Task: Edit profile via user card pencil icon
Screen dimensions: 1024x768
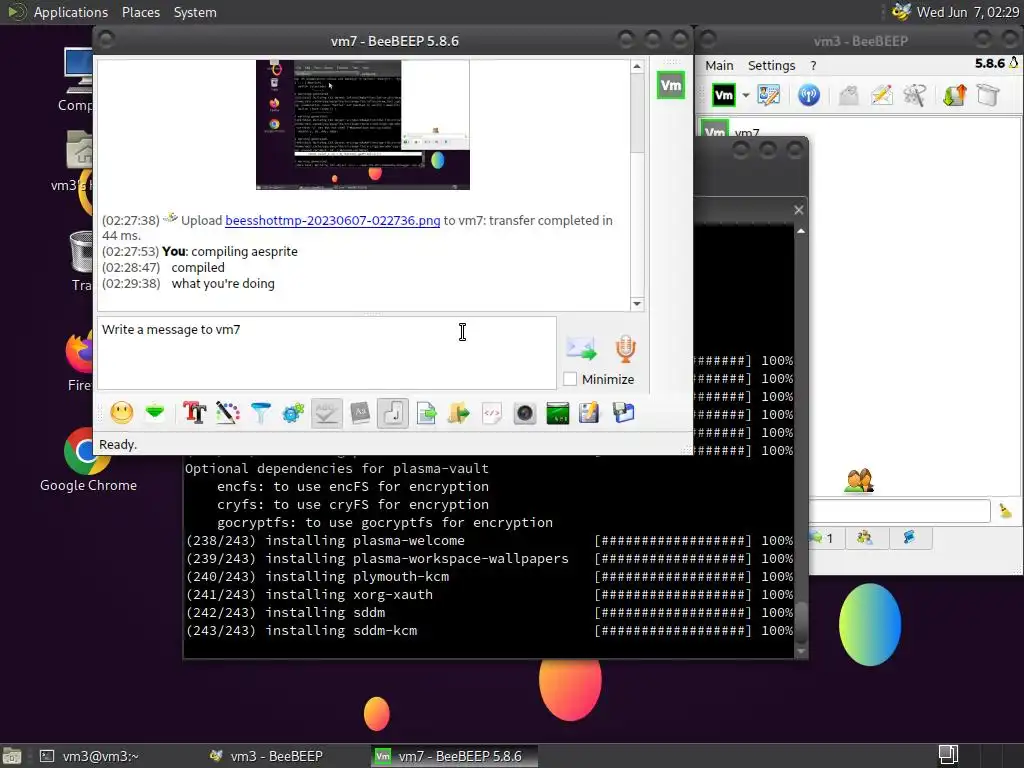Action: 769,95
